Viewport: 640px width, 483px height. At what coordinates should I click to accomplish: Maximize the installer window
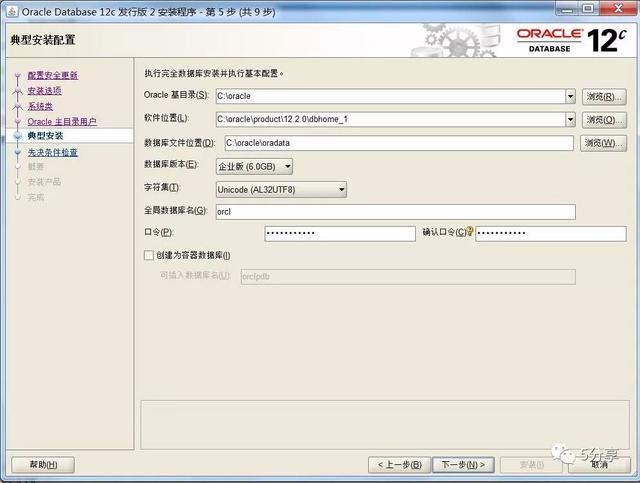point(588,9)
